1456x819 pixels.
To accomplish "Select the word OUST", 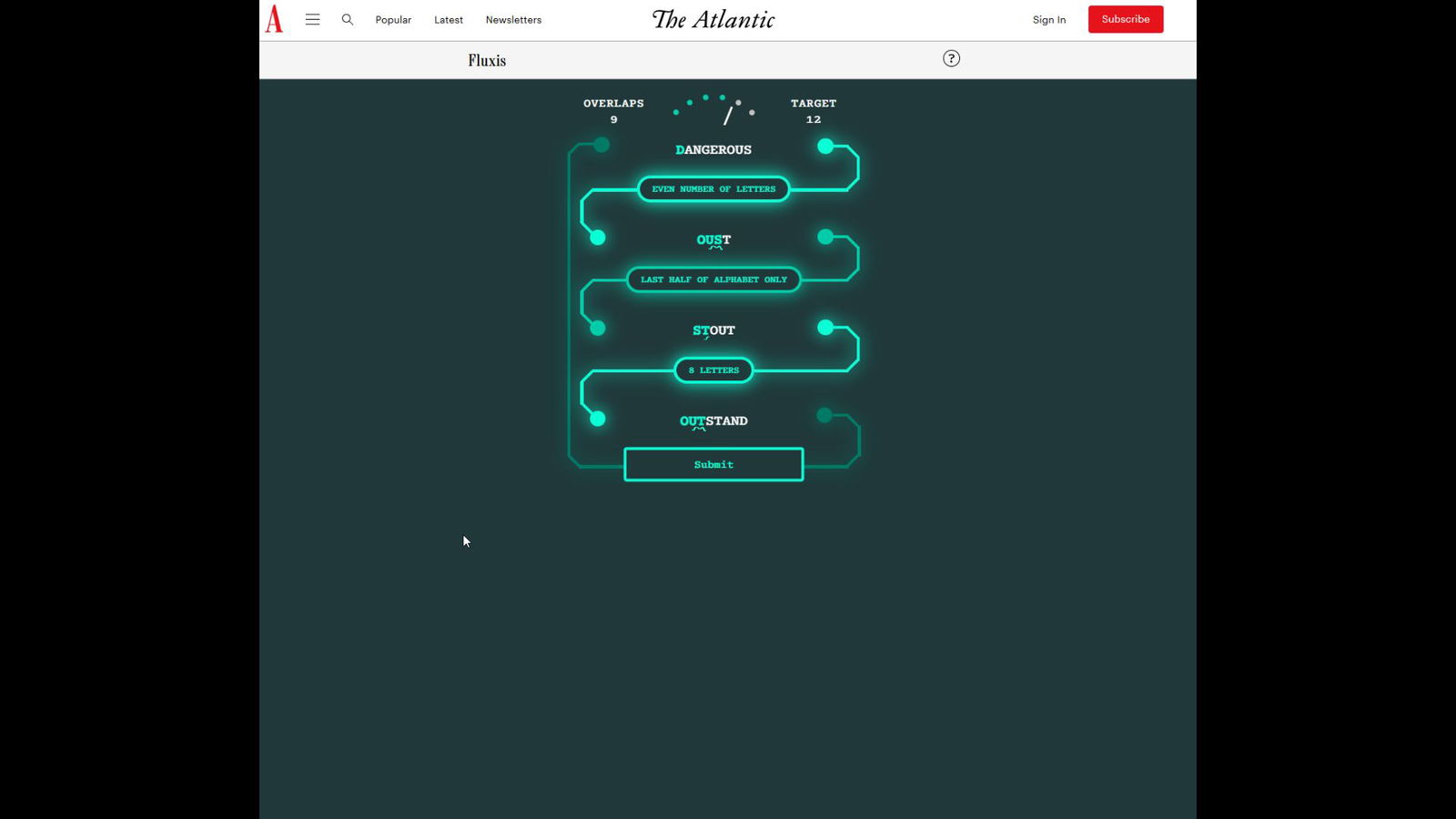I will point(713,240).
